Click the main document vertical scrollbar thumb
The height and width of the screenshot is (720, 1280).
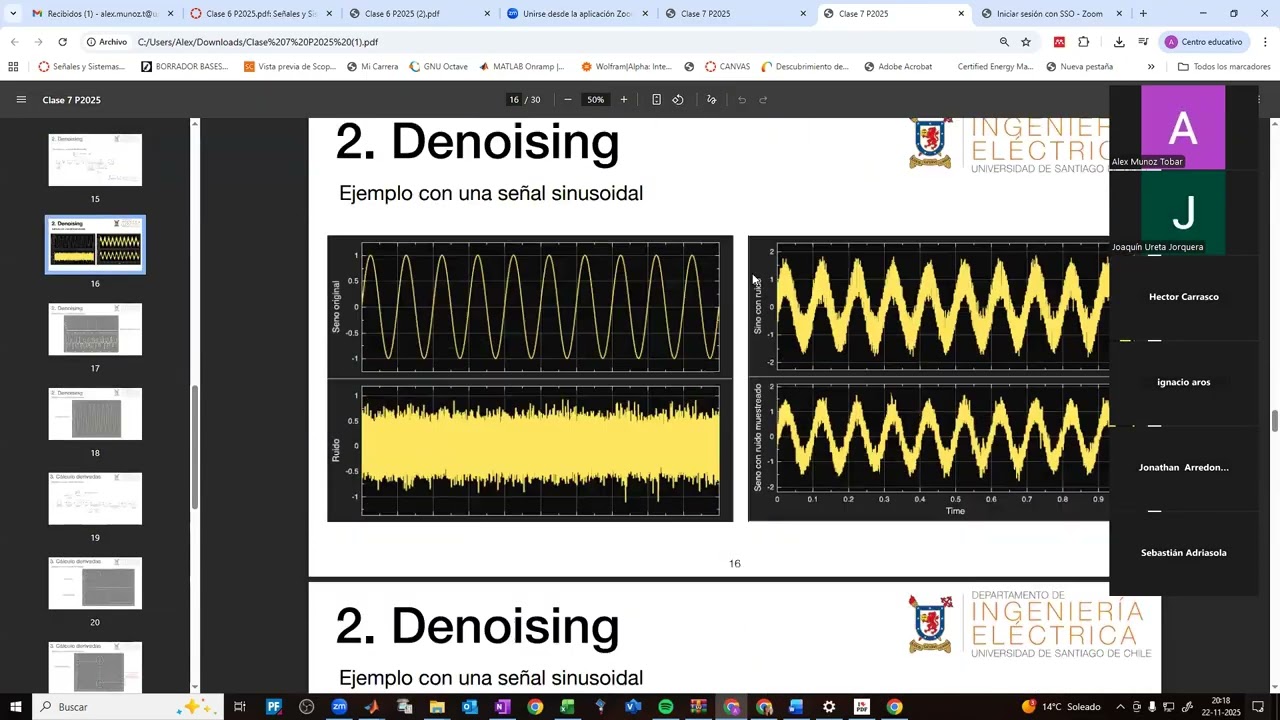[1275, 421]
